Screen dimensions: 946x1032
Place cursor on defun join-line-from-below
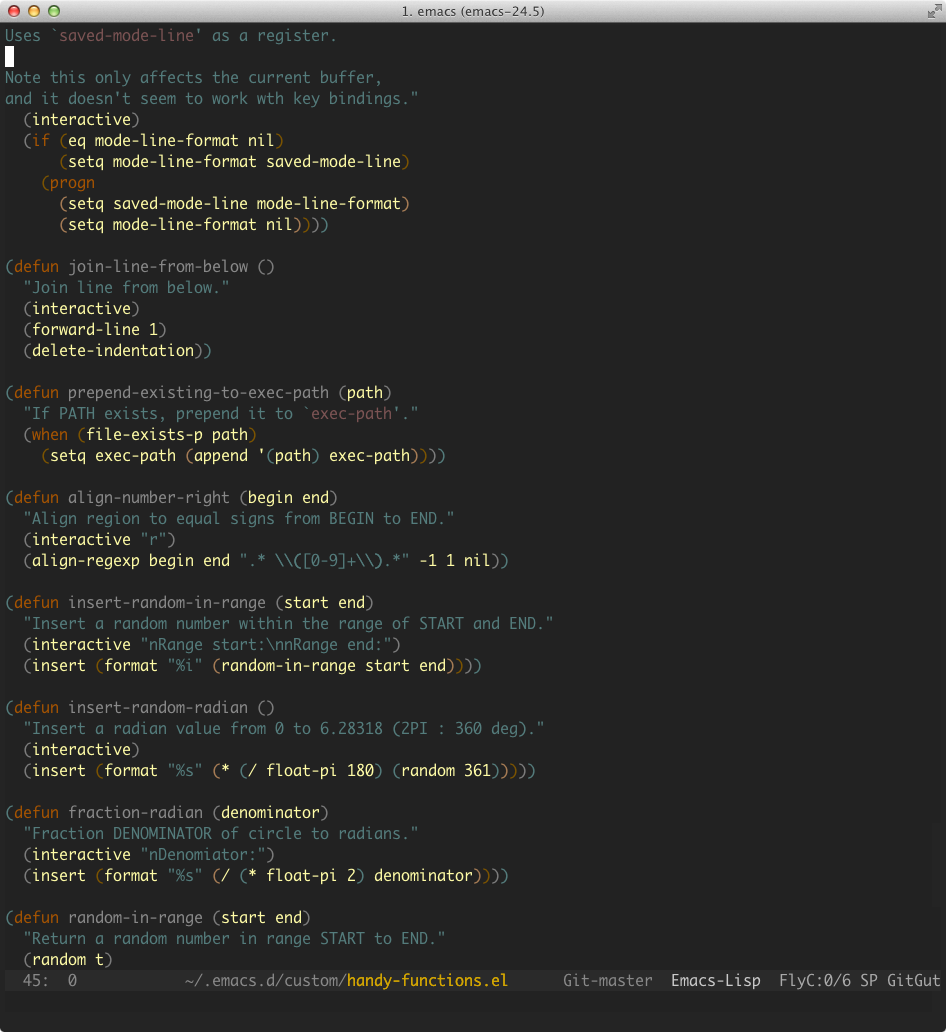point(158,267)
